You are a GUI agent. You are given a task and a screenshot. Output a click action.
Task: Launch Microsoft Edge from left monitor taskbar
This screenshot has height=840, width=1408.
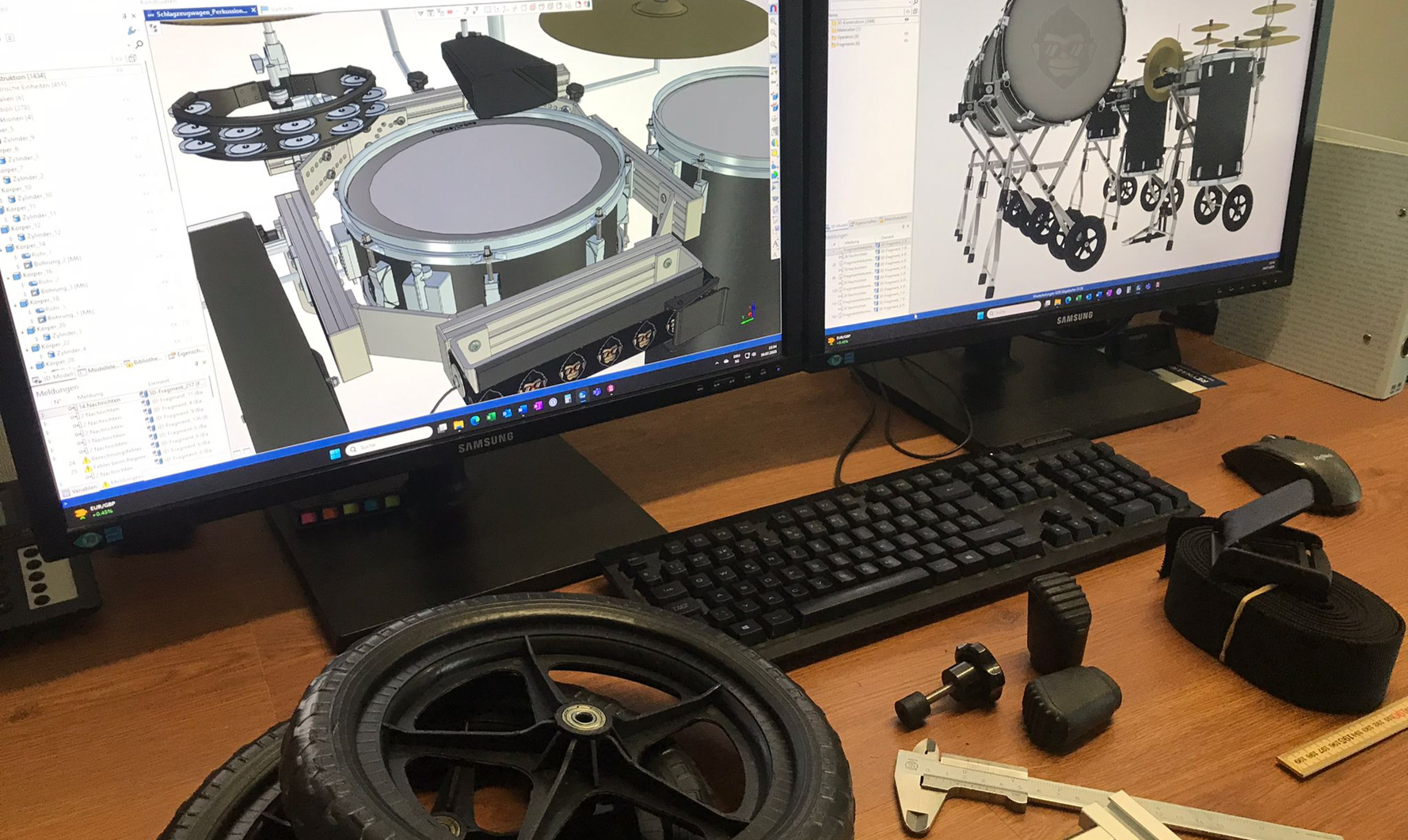tap(475, 420)
